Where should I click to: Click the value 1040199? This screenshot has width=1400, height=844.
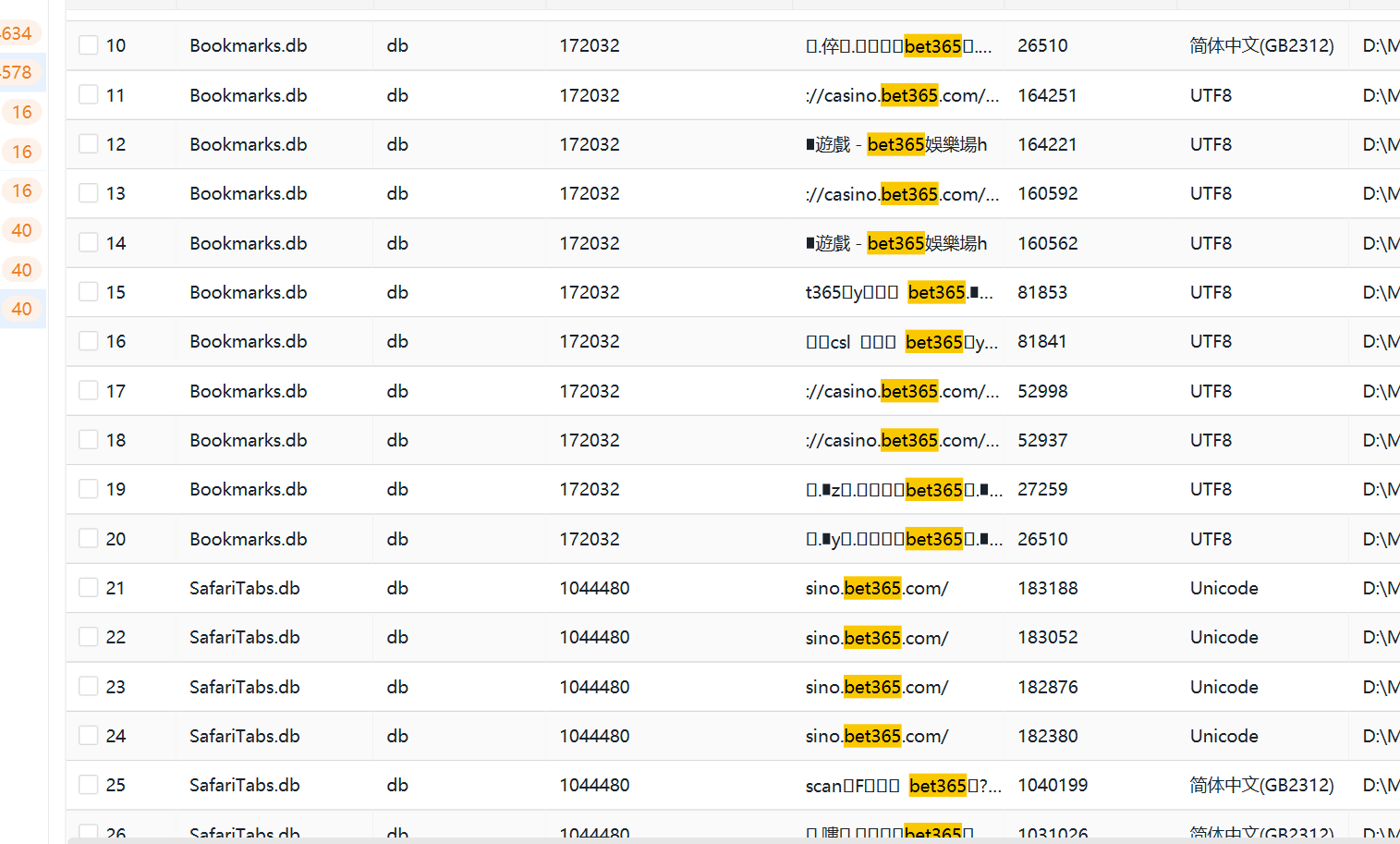click(1053, 785)
